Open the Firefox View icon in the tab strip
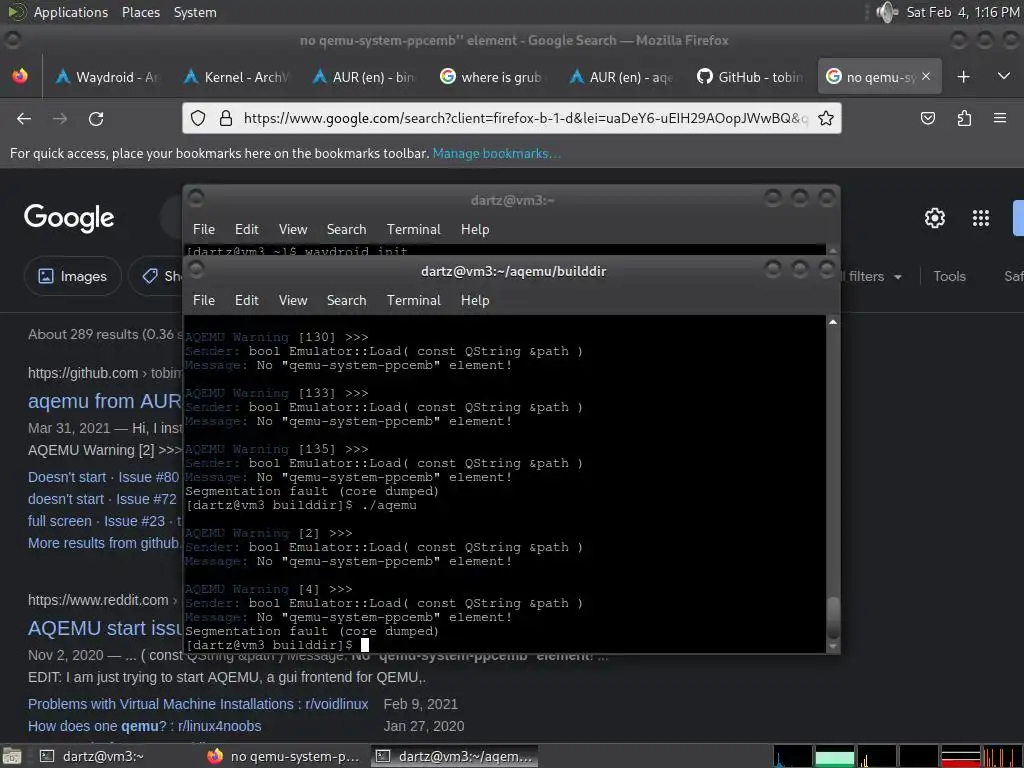Image resolution: width=1024 pixels, height=768 pixels. click(20, 76)
